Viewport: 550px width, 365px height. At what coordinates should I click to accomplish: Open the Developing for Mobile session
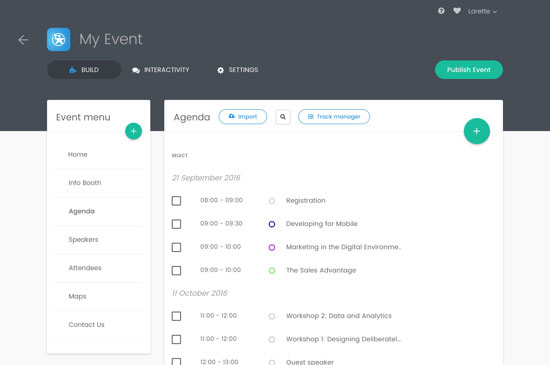click(322, 224)
